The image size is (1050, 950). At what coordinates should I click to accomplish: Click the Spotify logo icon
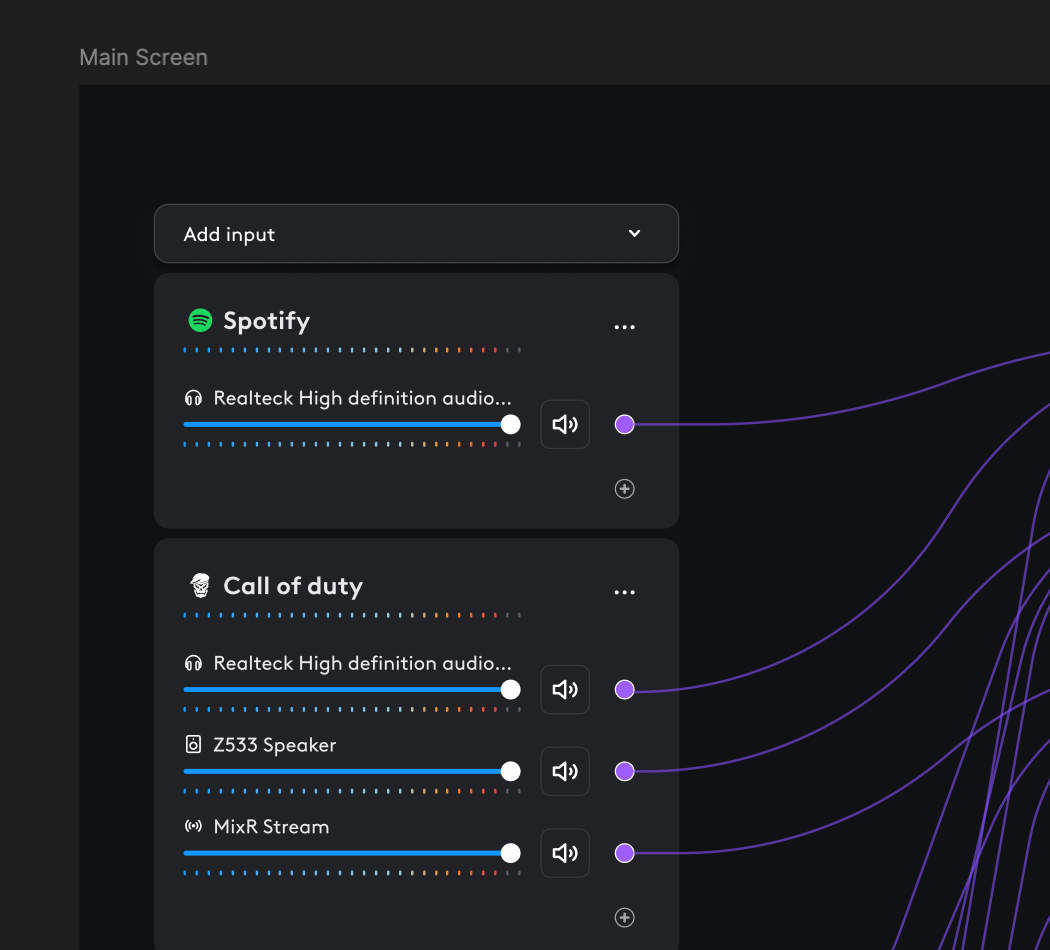click(x=200, y=321)
